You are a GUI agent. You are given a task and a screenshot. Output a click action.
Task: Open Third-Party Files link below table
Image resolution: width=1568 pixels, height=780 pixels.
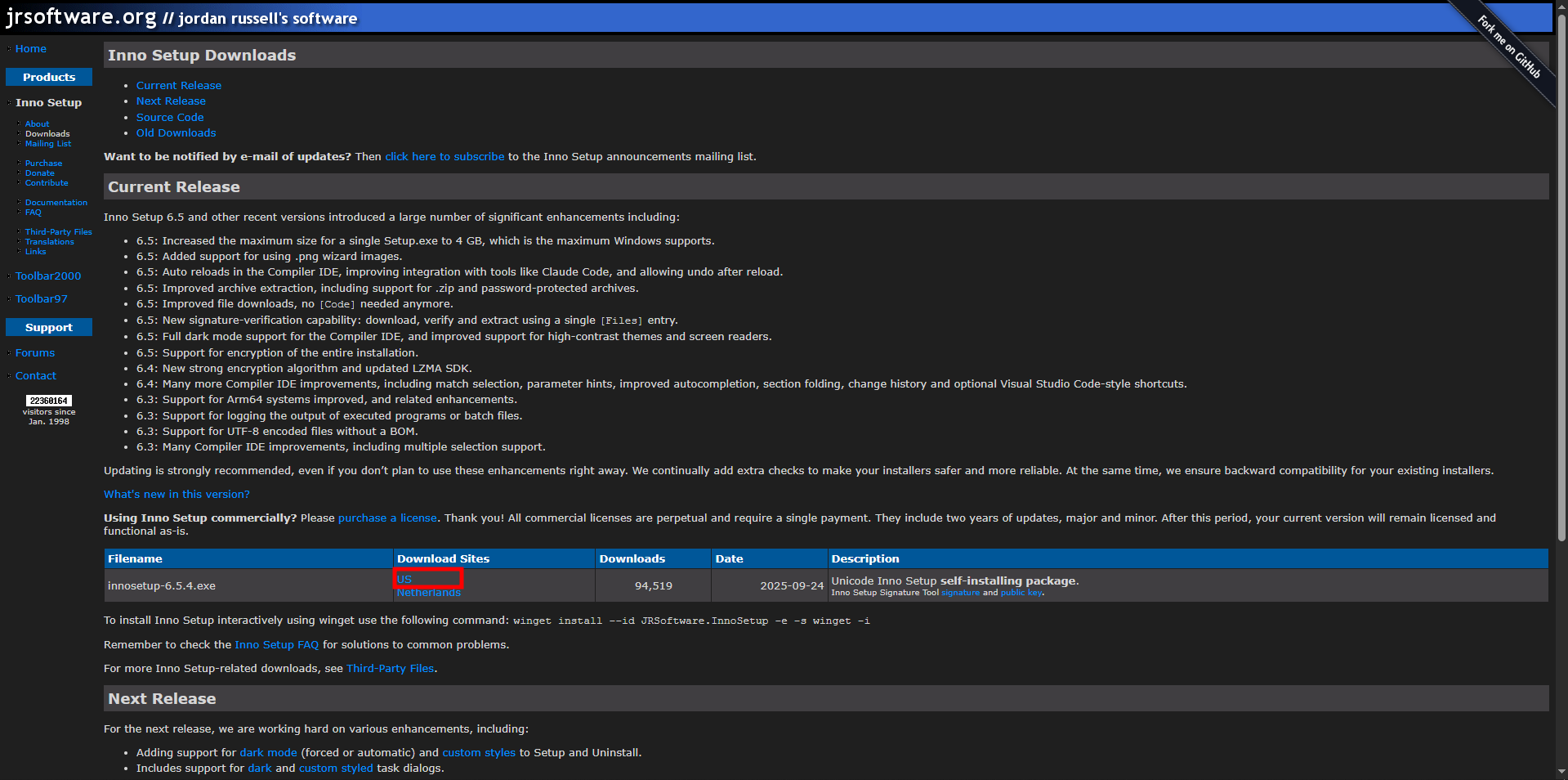coord(391,669)
